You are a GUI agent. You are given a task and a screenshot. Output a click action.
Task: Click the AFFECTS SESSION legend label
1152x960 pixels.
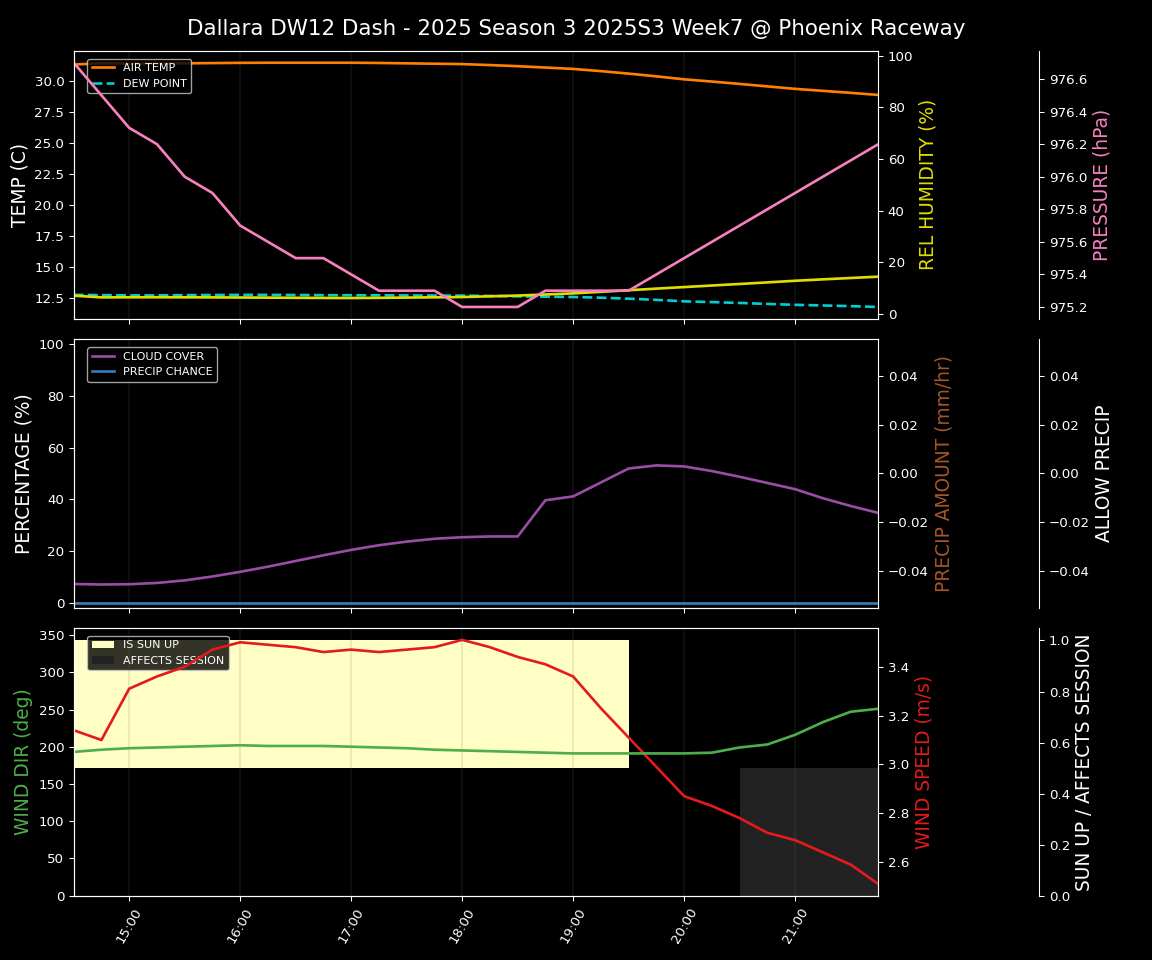coord(173,660)
